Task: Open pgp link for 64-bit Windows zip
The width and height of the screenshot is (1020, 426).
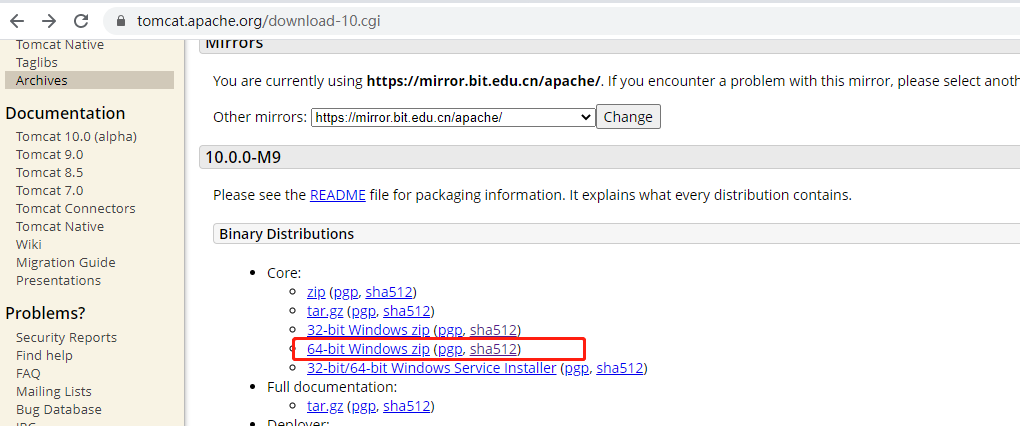Action: [x=450, y=350]
